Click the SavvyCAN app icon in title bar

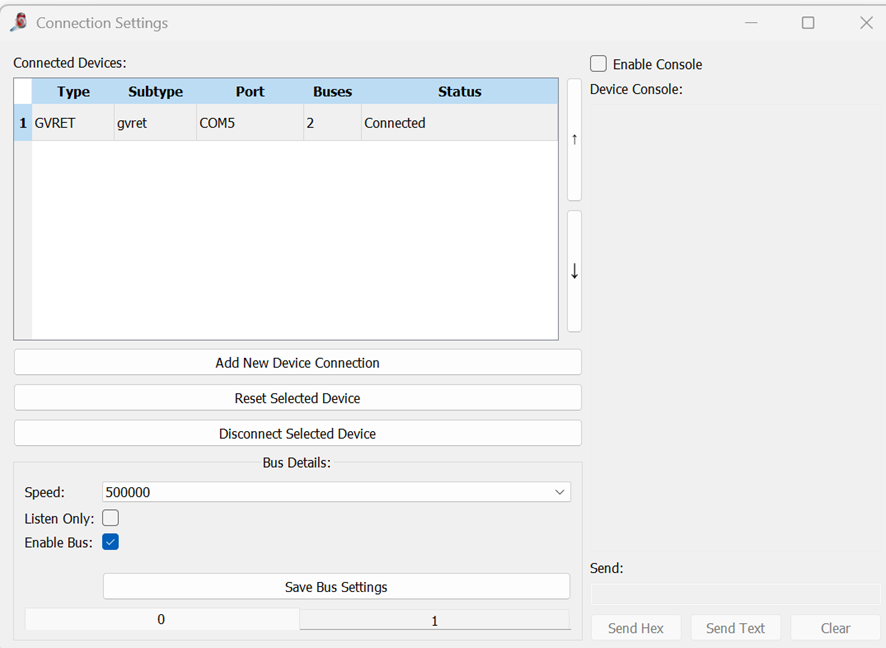point(19,22)
